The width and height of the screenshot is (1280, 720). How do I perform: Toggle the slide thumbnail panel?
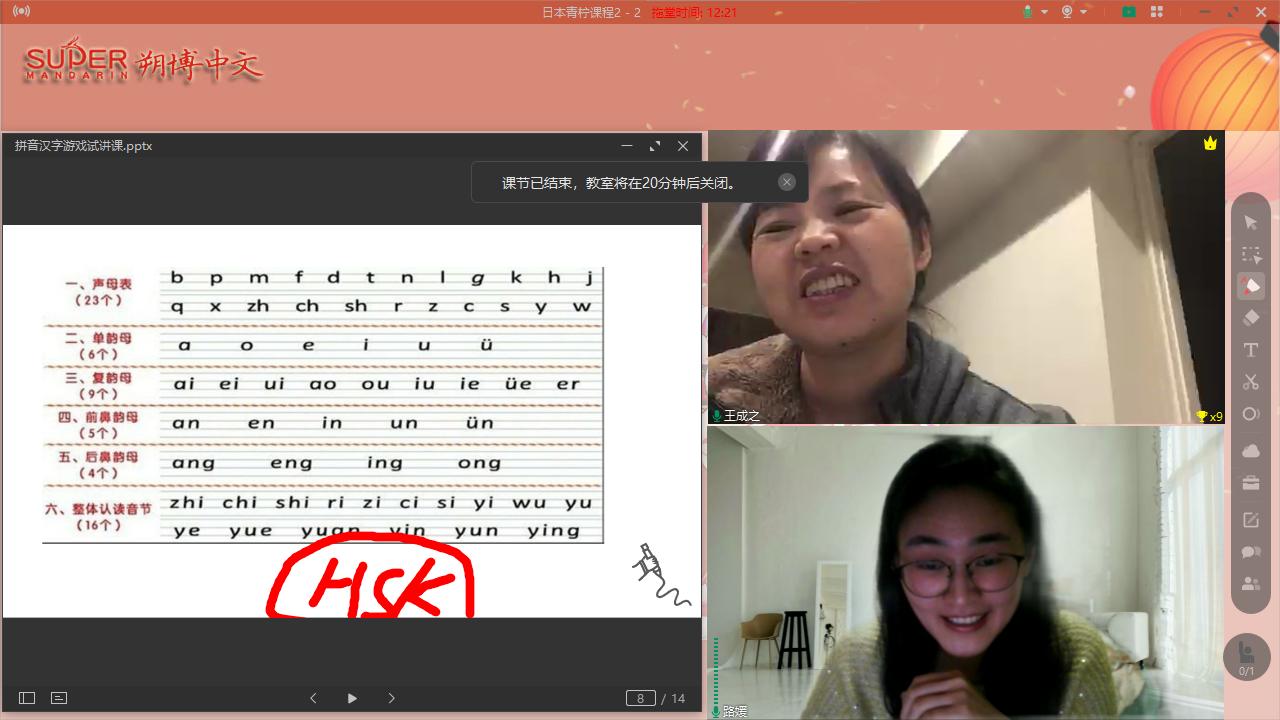pos(27,698)
